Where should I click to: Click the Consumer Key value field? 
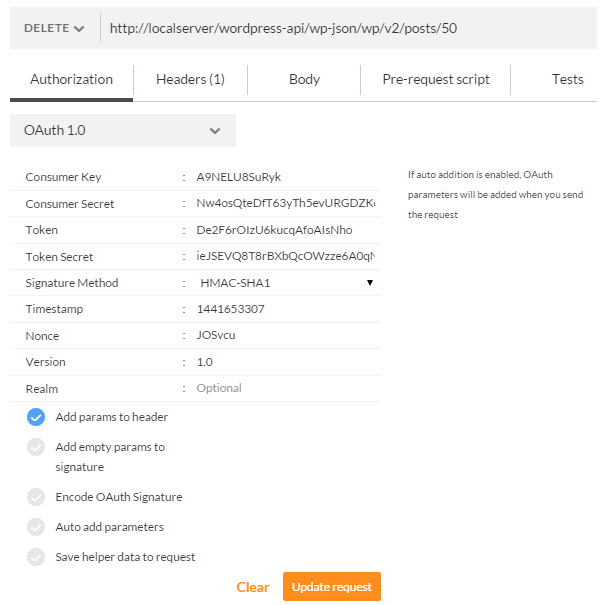pos(286,177)
